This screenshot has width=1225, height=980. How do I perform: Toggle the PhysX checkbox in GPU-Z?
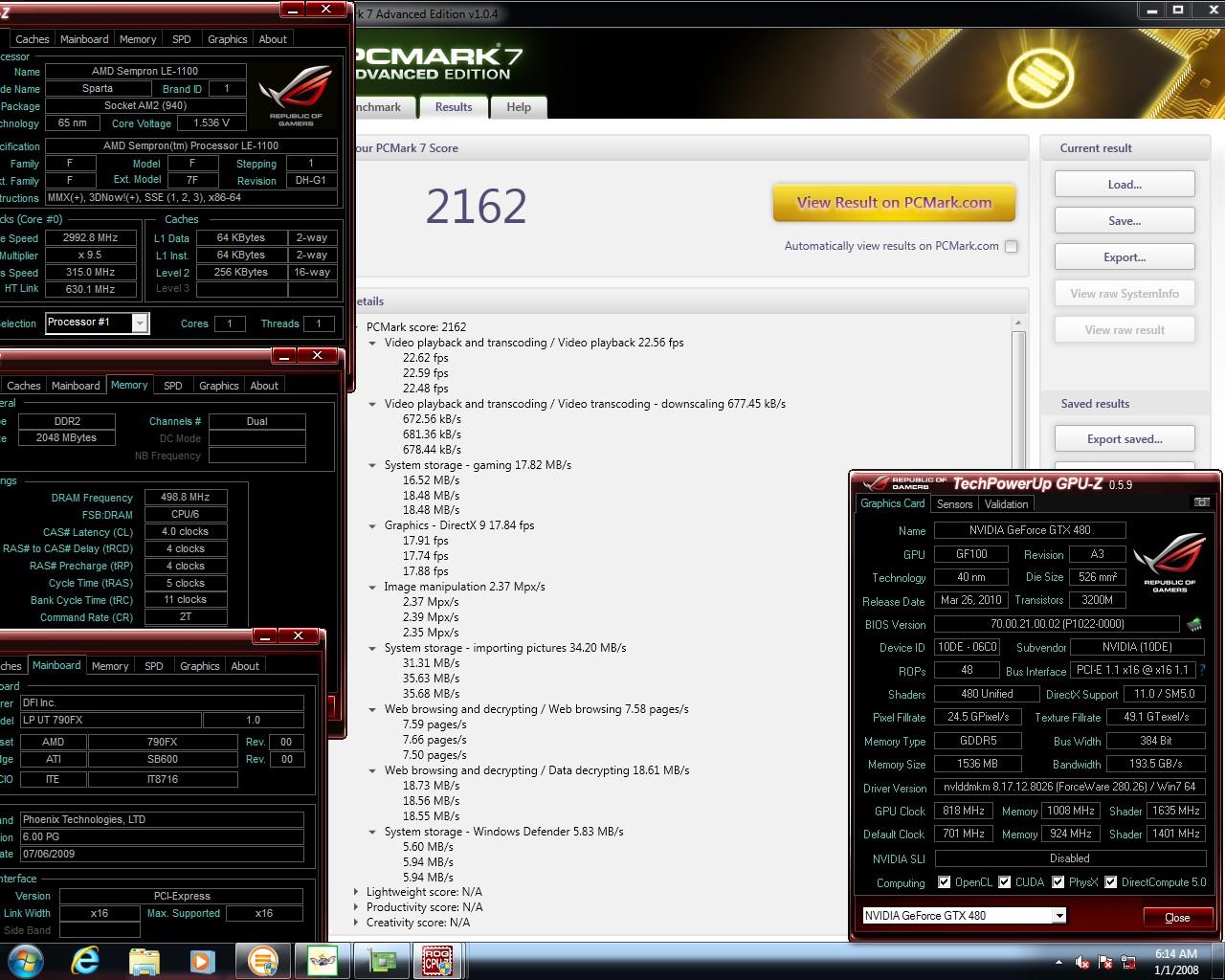pyautogui.click(x=1058, y=882)
